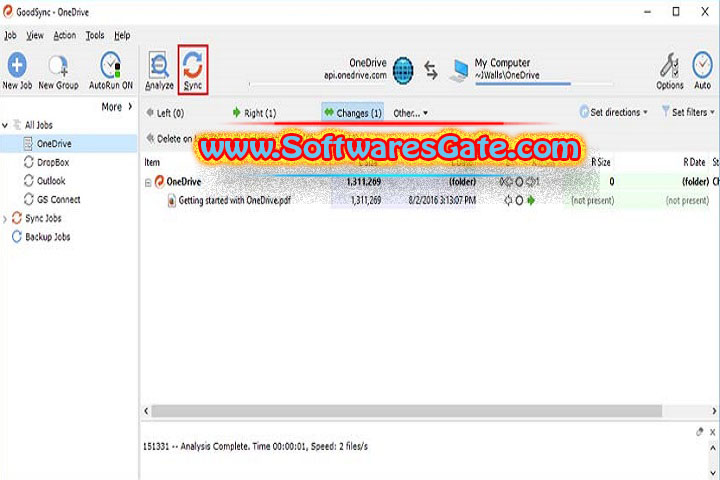Screen dimensions: 720x480
Task: Select the Outlook job
Action: tap(51, 181)
